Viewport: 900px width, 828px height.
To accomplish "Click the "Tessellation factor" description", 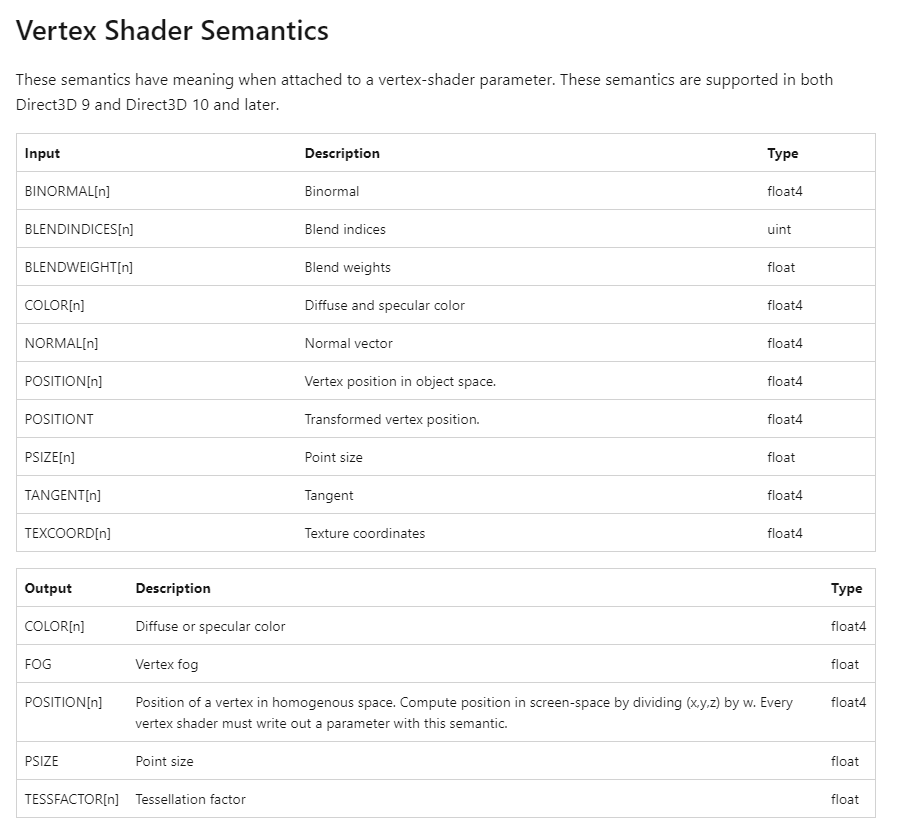I will 190,799.
